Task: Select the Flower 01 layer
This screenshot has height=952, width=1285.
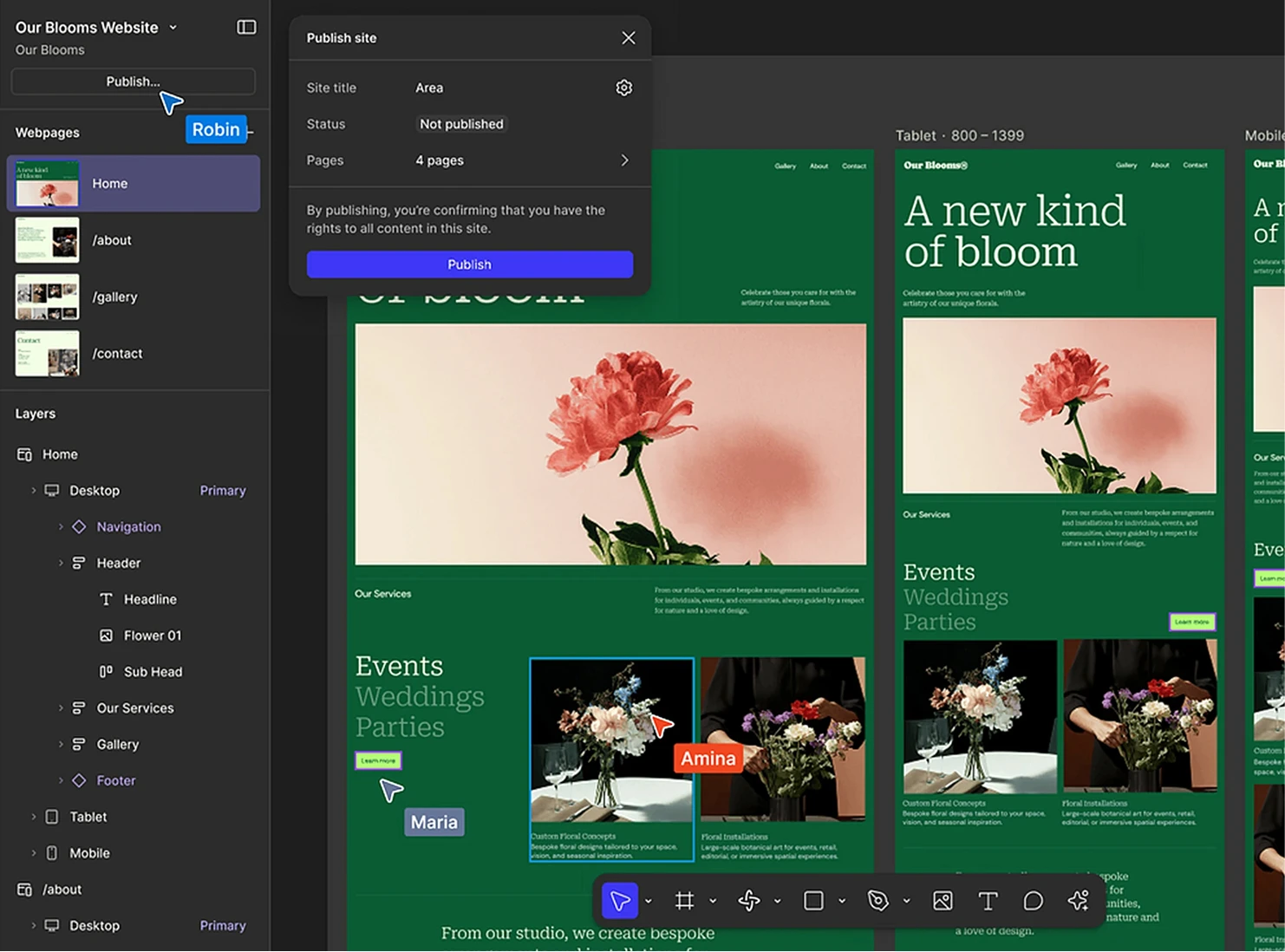Action: [153, 636]
